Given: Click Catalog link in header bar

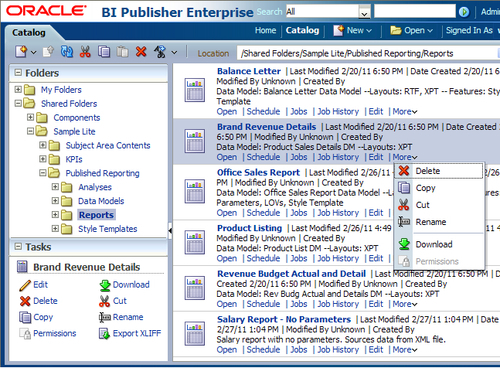Looking at the screenshot, I should tap(302, 31).
